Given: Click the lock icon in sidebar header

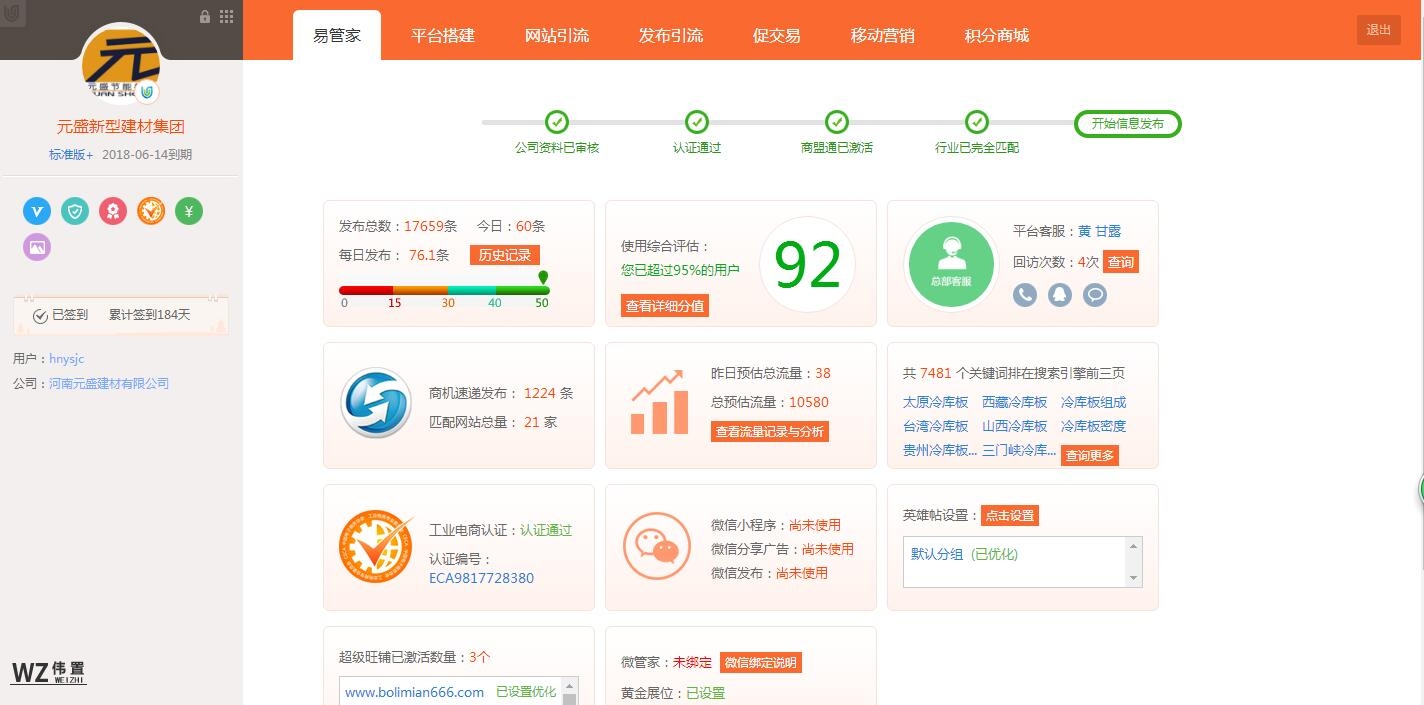Looking at the screenshot, I should coord(205,16).
